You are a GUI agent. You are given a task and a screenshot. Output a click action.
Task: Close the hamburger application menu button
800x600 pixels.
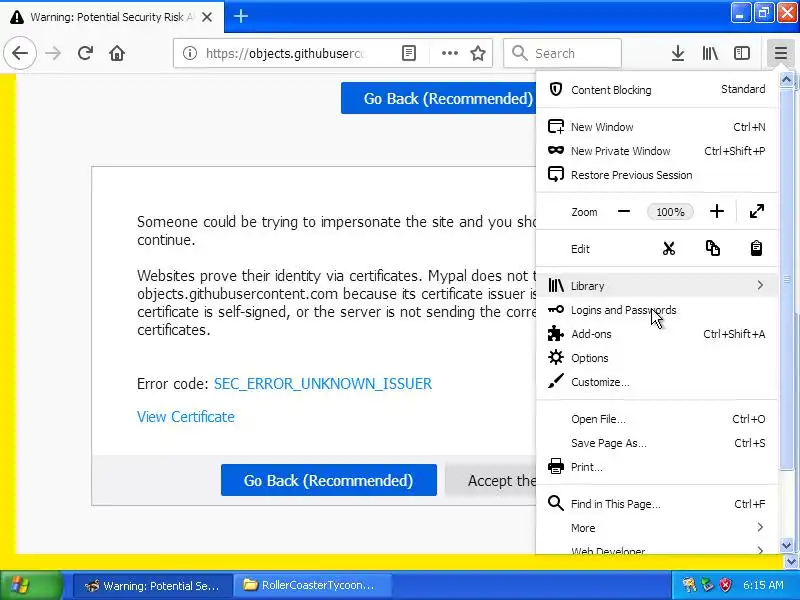(x=780, y=53)
